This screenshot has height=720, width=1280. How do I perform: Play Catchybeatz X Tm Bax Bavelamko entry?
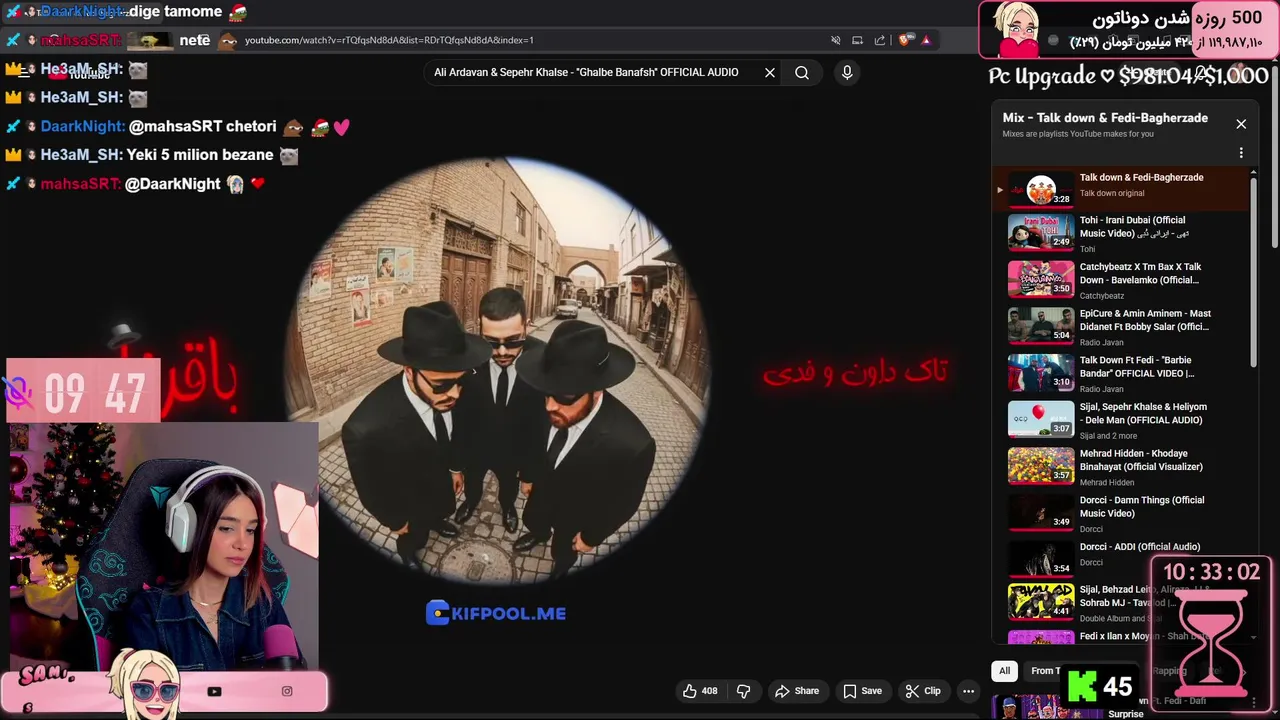pyautogui.click(x=1120, y=280)
